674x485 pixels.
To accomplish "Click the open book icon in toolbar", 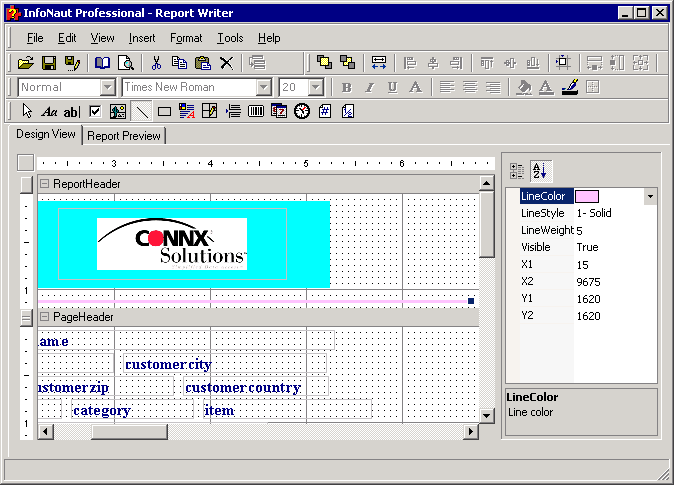I will (x=102, y=63).
